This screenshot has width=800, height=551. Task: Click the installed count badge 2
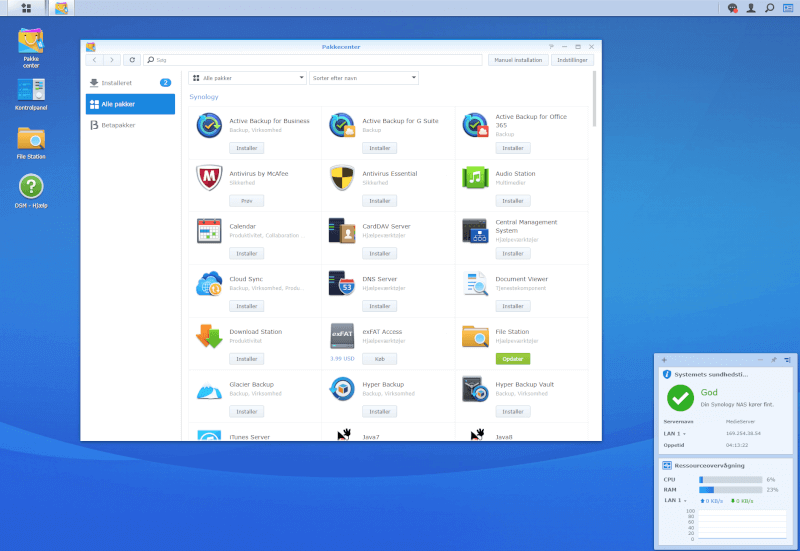(165, 83)
